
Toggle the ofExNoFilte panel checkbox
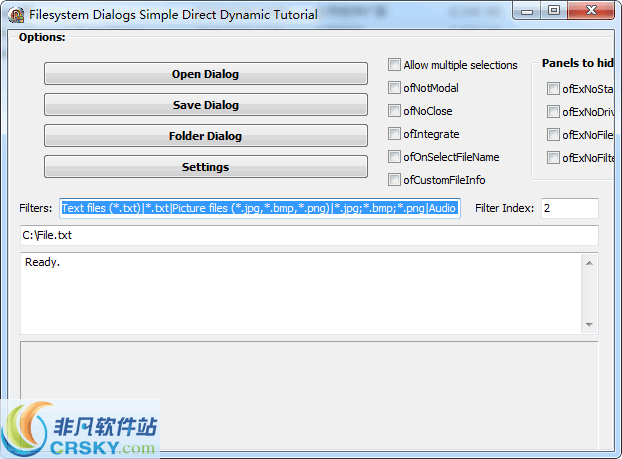click(x=553, y=157)
